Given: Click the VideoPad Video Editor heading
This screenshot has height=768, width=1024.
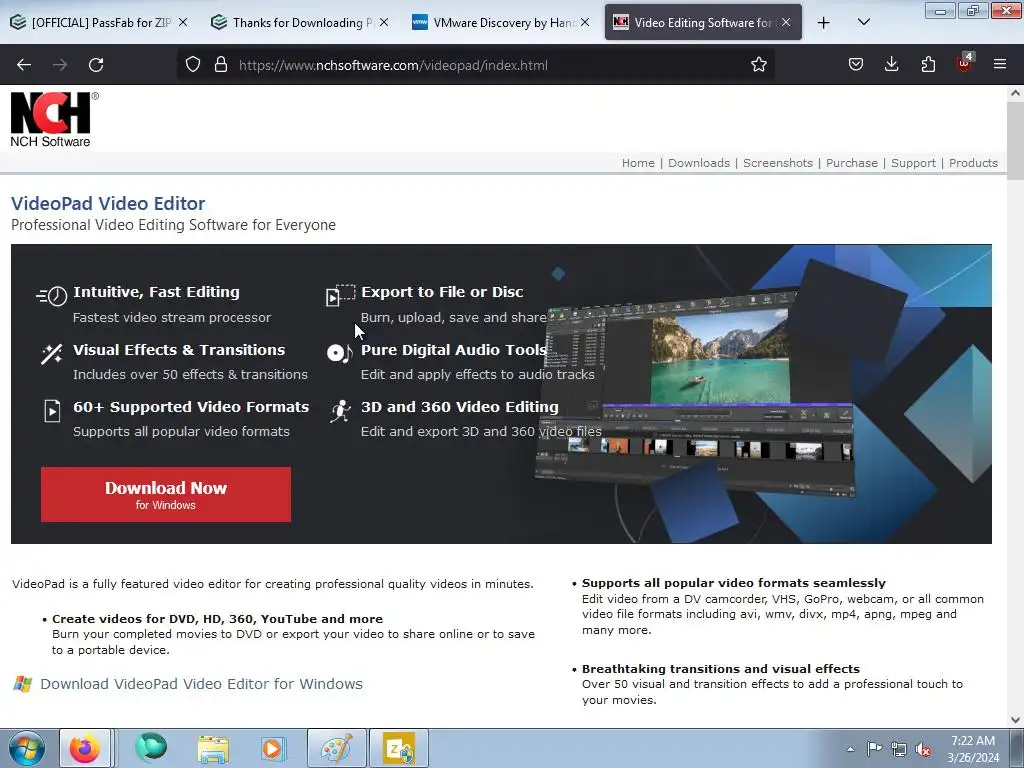Looking at the screenshot, I should pos(108,203).
